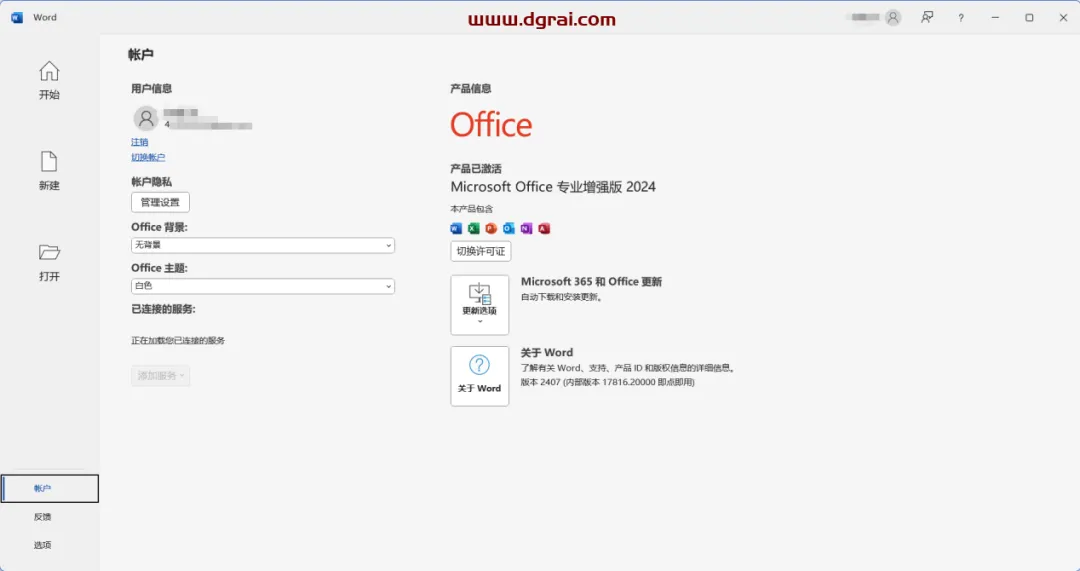Image resolution: width=1080 pixels, height=571 pixels.
Task: Click the 关于 Word button
Action: pos(479,376)
